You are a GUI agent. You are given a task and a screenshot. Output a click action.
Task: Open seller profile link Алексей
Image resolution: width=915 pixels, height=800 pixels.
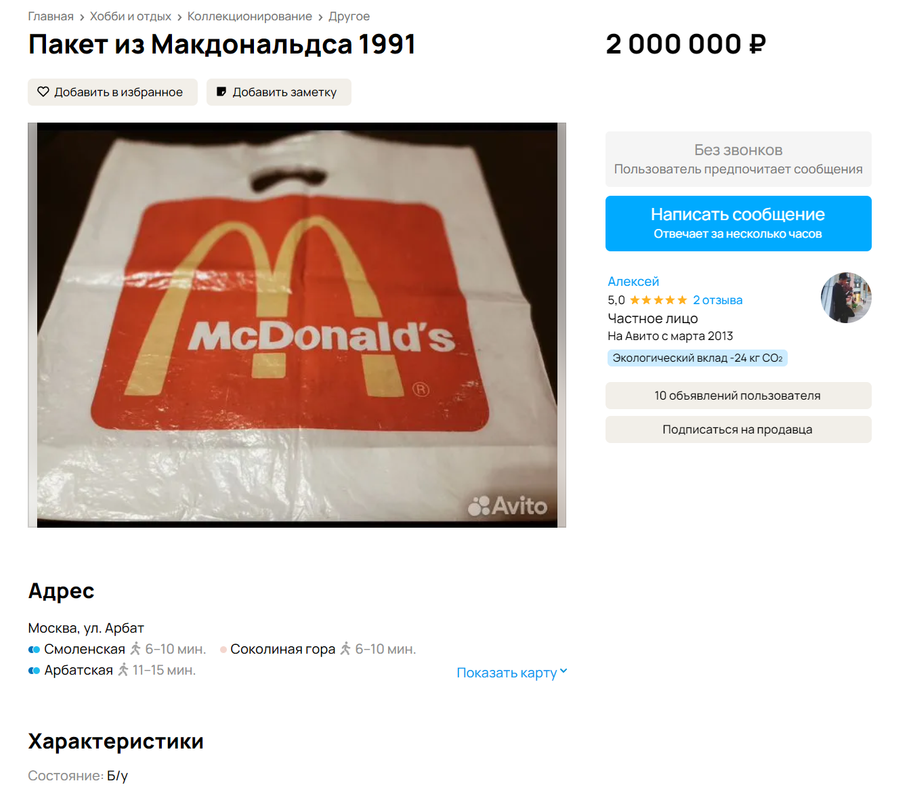pos(633,281)
